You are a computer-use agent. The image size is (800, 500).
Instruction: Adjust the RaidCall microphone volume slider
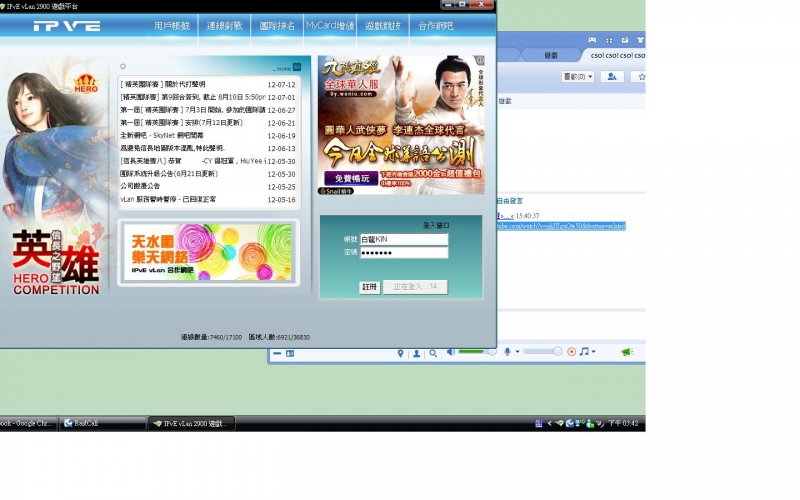click(x=542, y=351)
